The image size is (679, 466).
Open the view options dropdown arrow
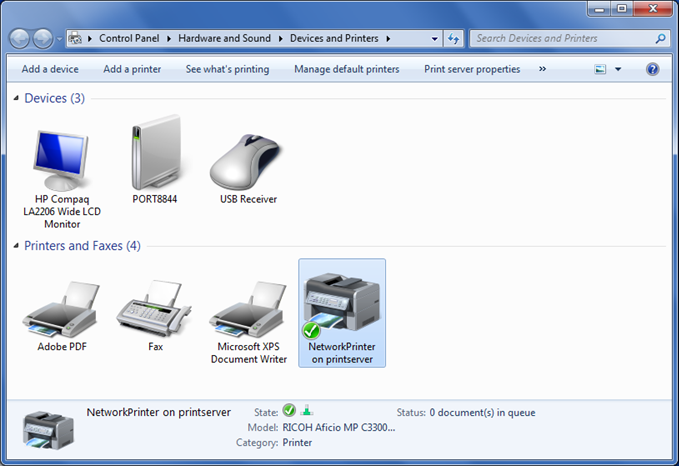(x=618, y=70)
